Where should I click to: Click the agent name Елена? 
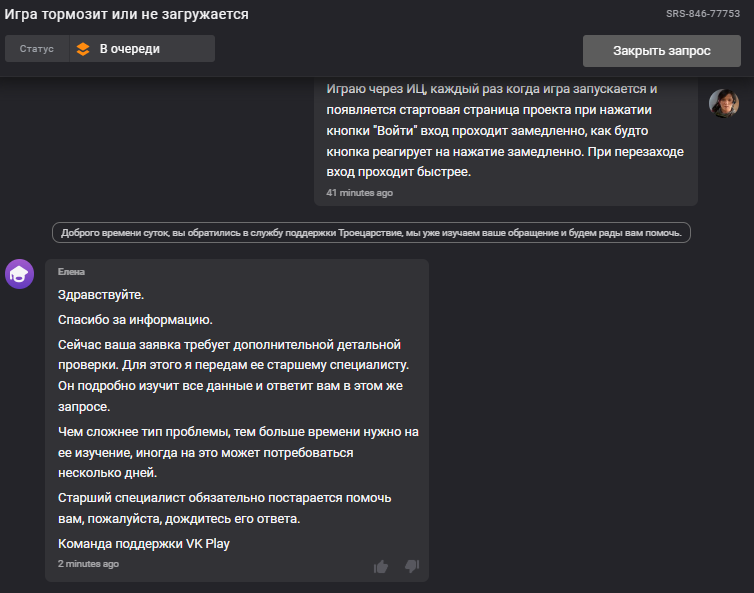click(71, 272)
